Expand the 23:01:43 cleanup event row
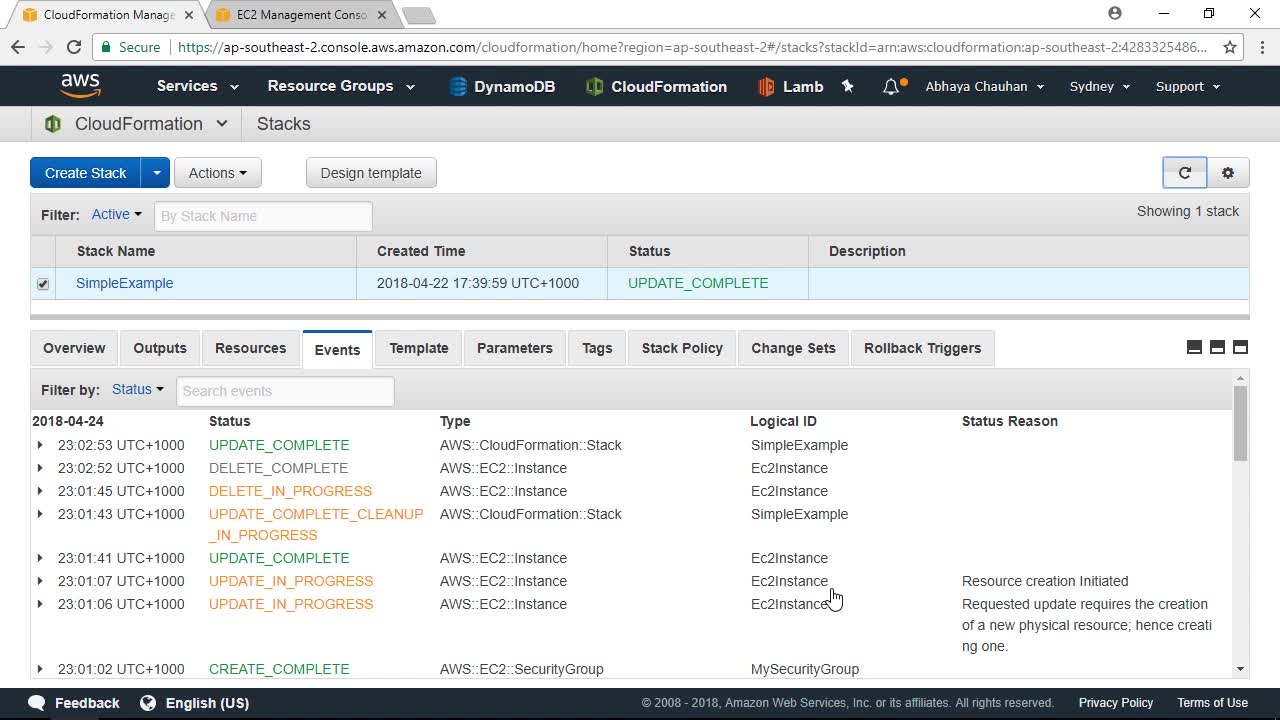The width and height of the screenshot is (1280, 720). (x=40, y=514)
